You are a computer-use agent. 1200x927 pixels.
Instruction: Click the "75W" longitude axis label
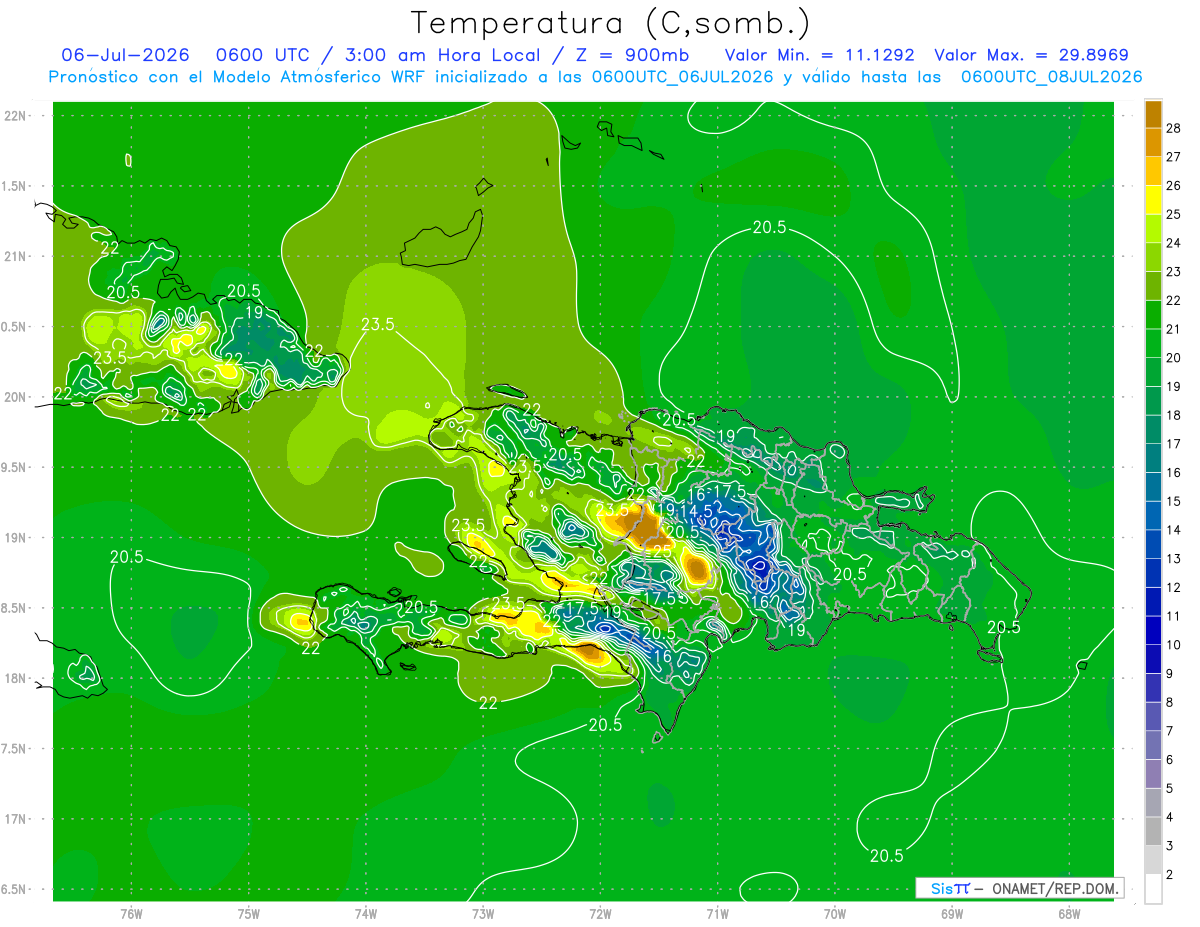pos(249,914)
